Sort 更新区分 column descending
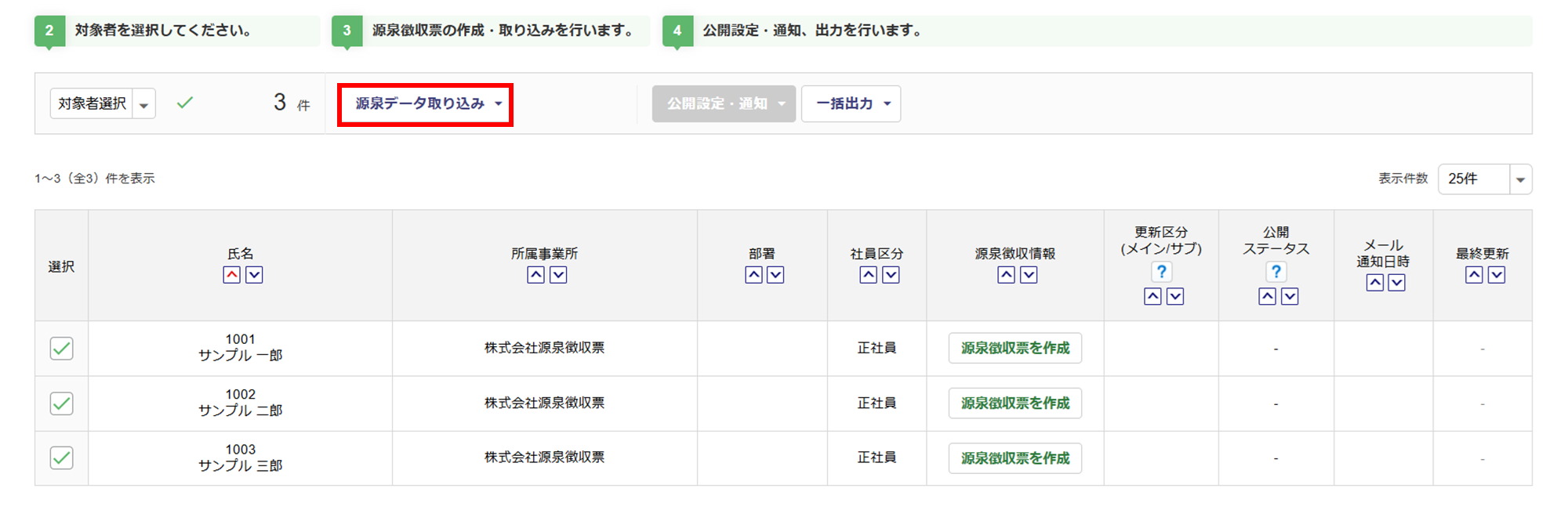The width and height of the screenshot is (1568, 510). click(x=1175, y=296)
